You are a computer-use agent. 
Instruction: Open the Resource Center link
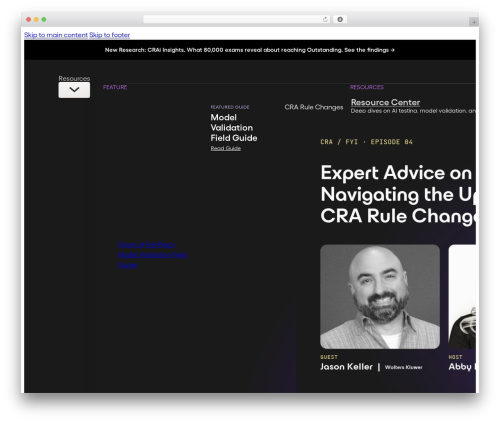pyautogui.click(x=385, y=102)
